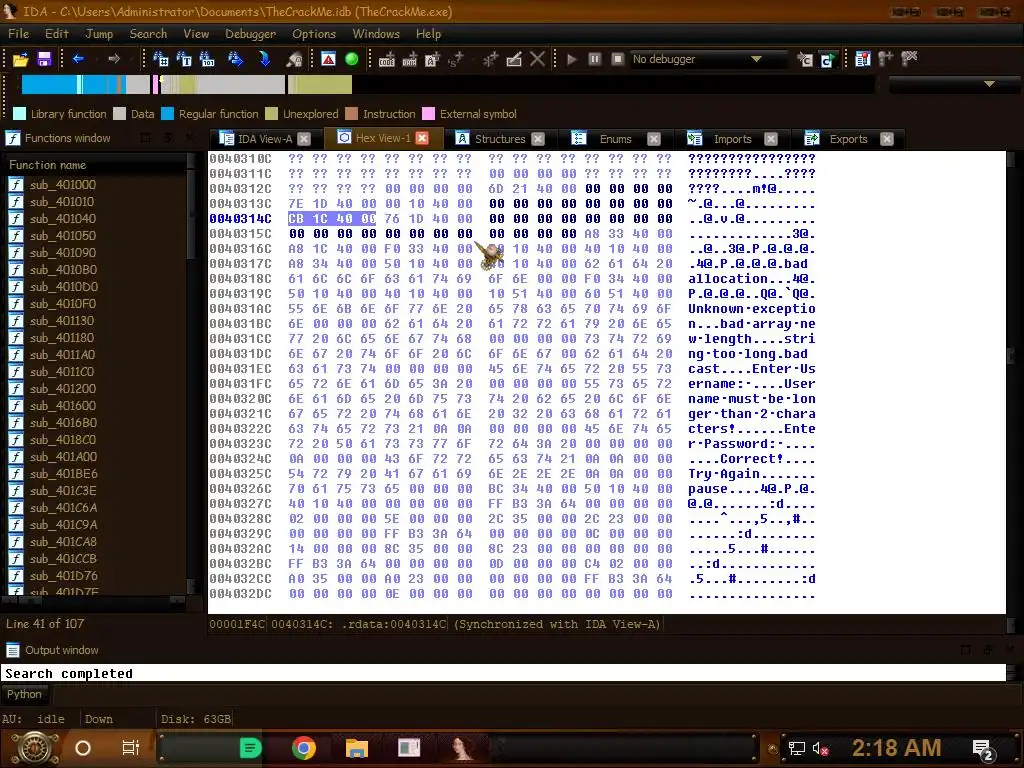This screenshot has height=768, width=1024.
Task: Select function sub_401090 in list
Action: pos(63,253)
